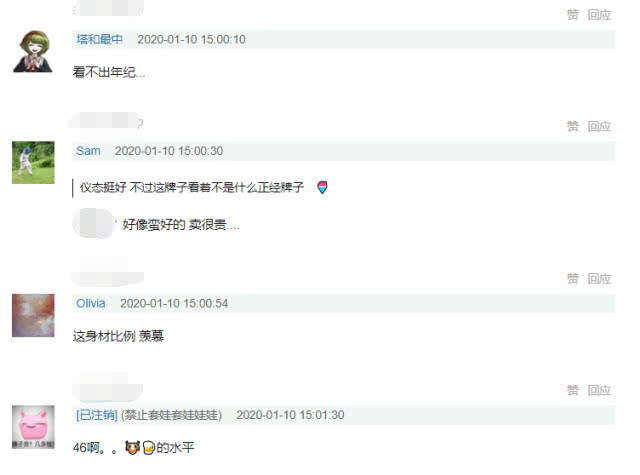Open 塔和最中's user profile link
Viewport: 640px width, 475px height.
click(x=100, y=39)
